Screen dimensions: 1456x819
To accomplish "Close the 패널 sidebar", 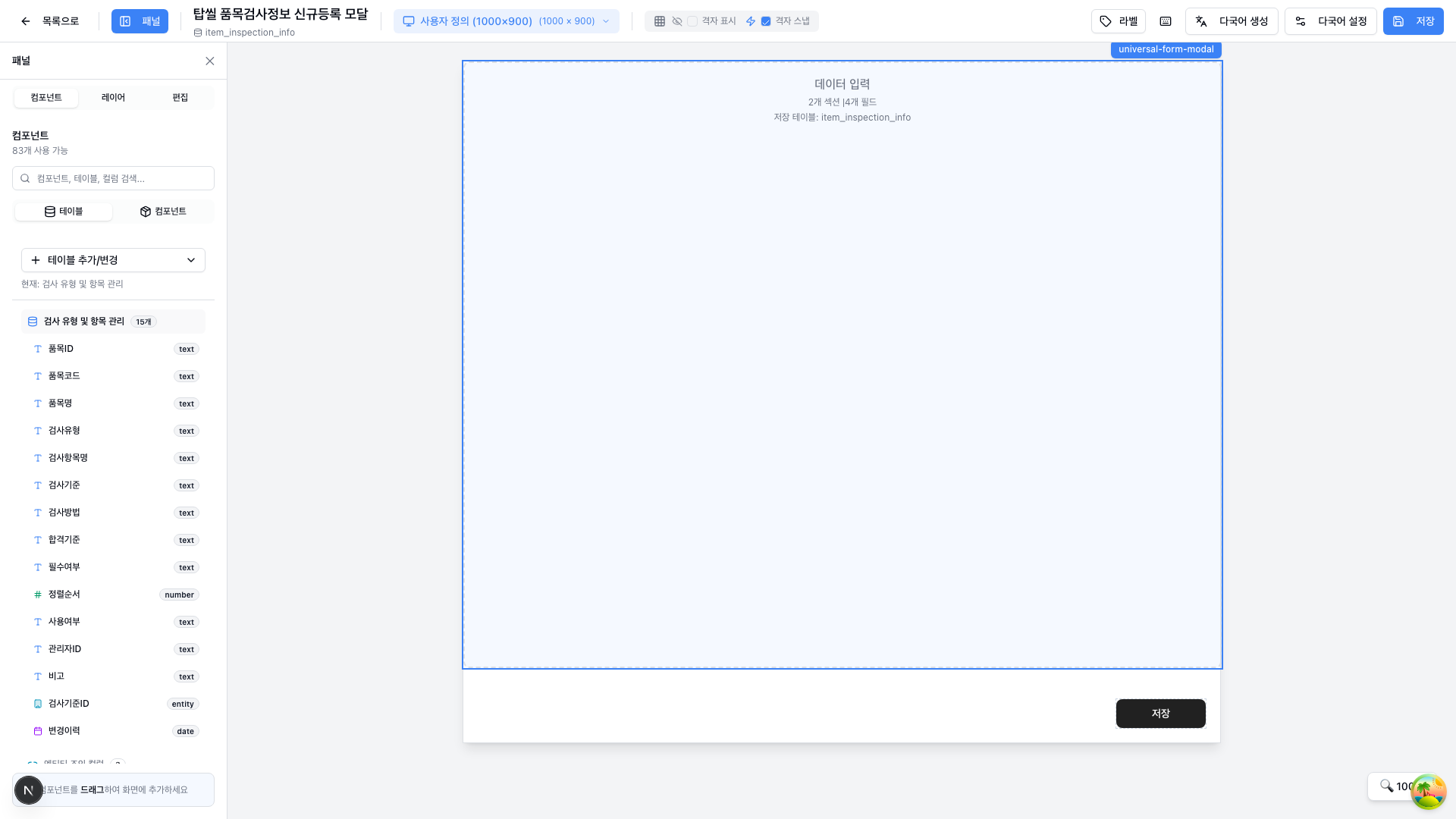I will point(210,61).
